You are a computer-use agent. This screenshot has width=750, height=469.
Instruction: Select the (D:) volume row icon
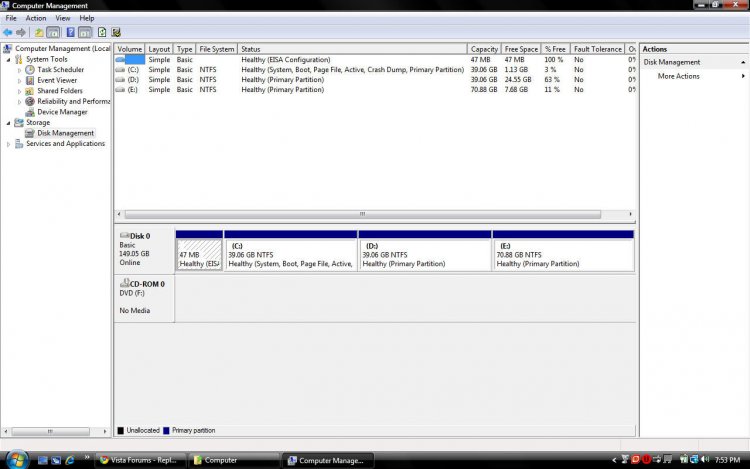tap(120, 80)
